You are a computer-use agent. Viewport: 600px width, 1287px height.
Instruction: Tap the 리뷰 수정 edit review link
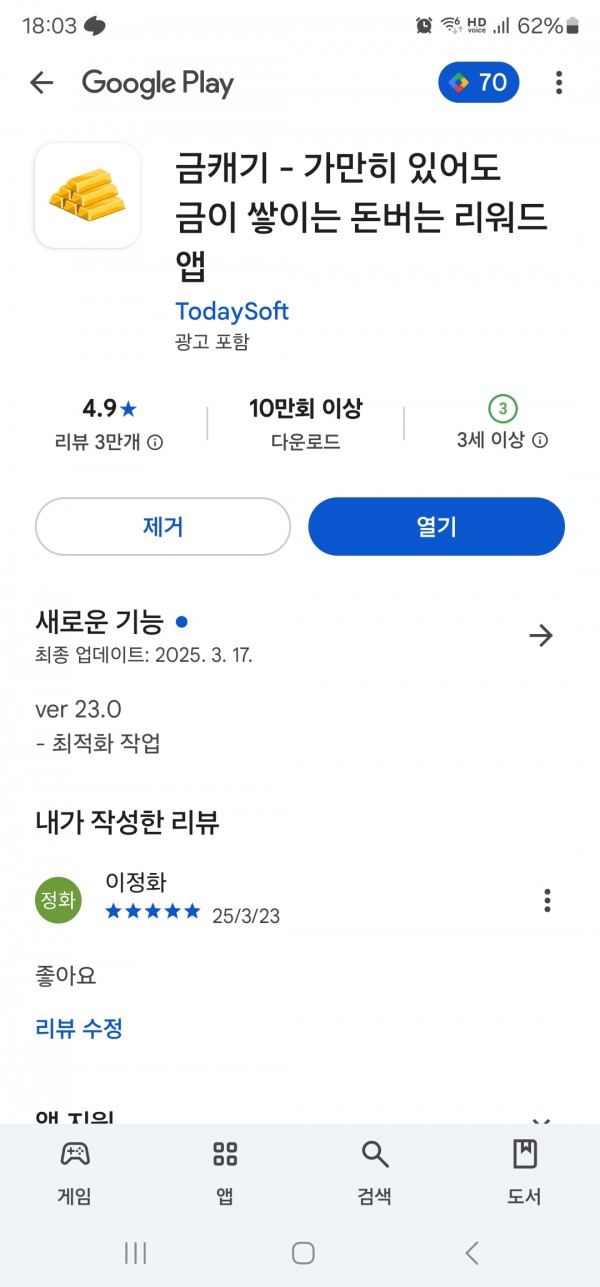[79, 1028]
